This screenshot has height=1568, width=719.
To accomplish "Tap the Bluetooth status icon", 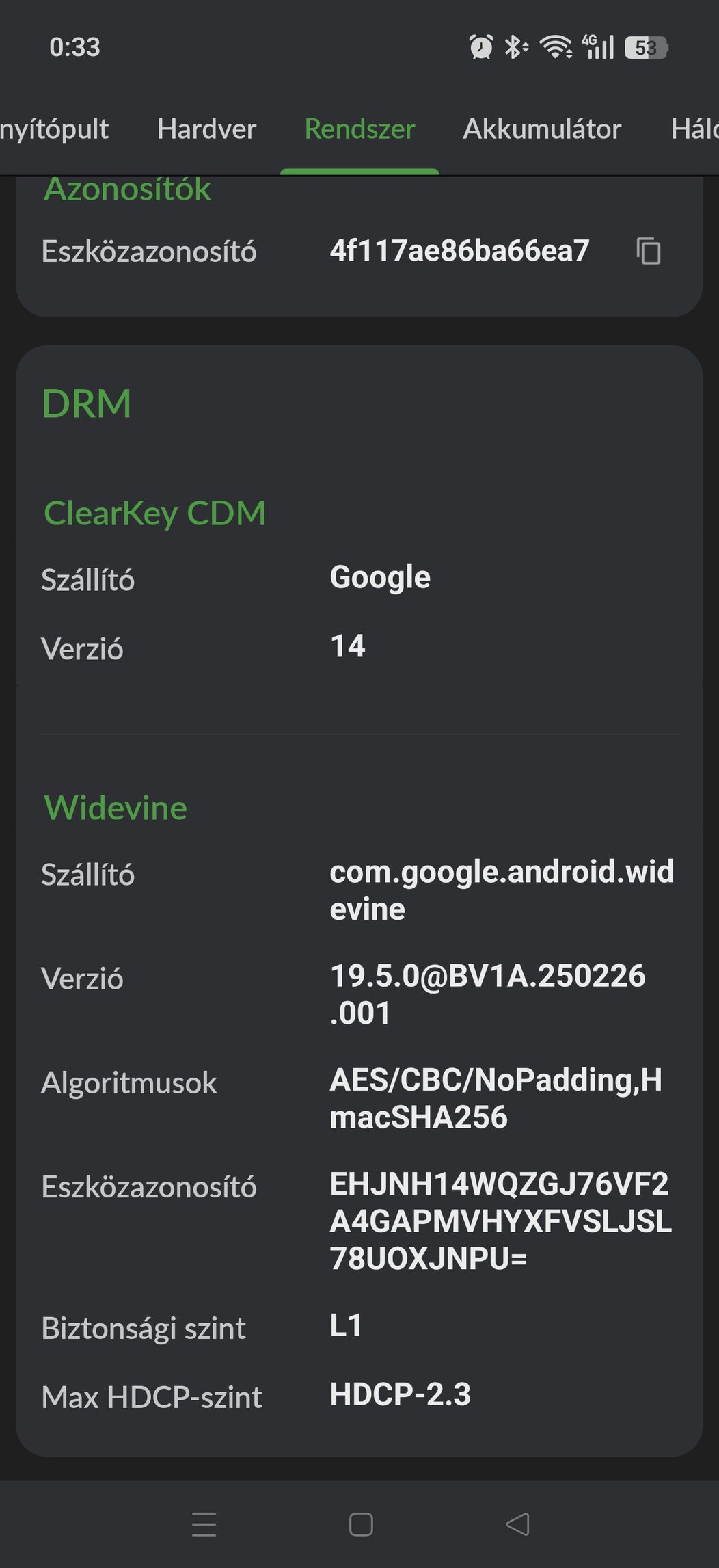I will pos(515,47).
